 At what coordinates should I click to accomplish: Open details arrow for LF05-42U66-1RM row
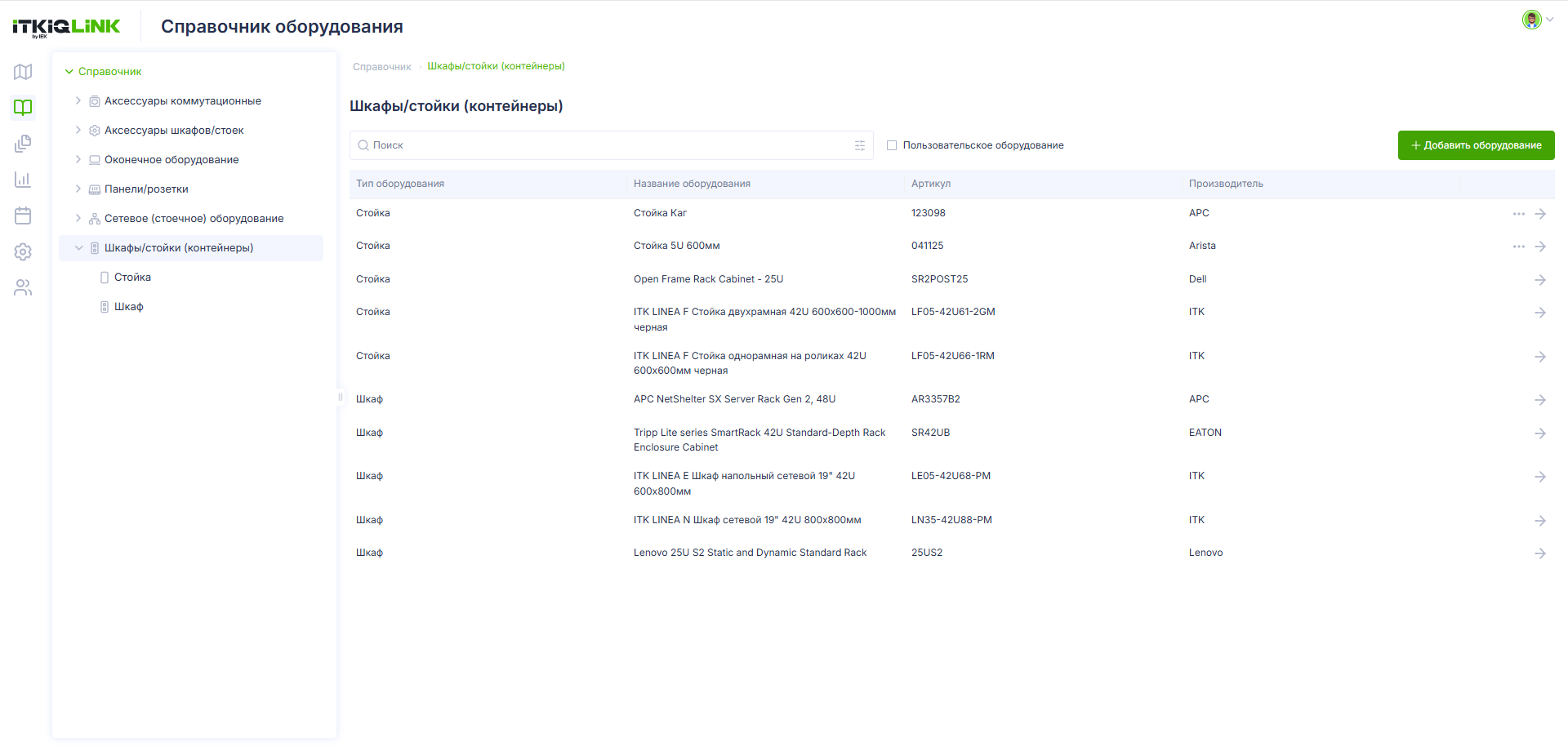[x=1540, y=357]
